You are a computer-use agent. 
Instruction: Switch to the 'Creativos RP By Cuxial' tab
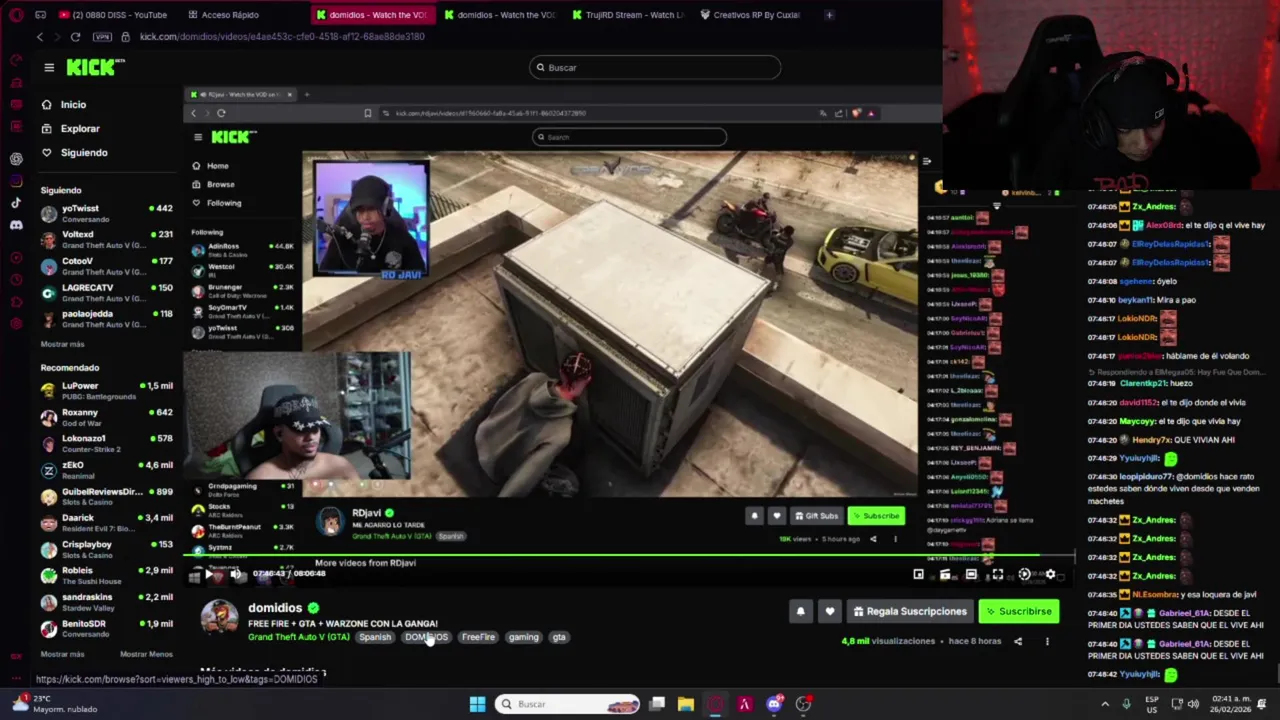tap(750, 15)
